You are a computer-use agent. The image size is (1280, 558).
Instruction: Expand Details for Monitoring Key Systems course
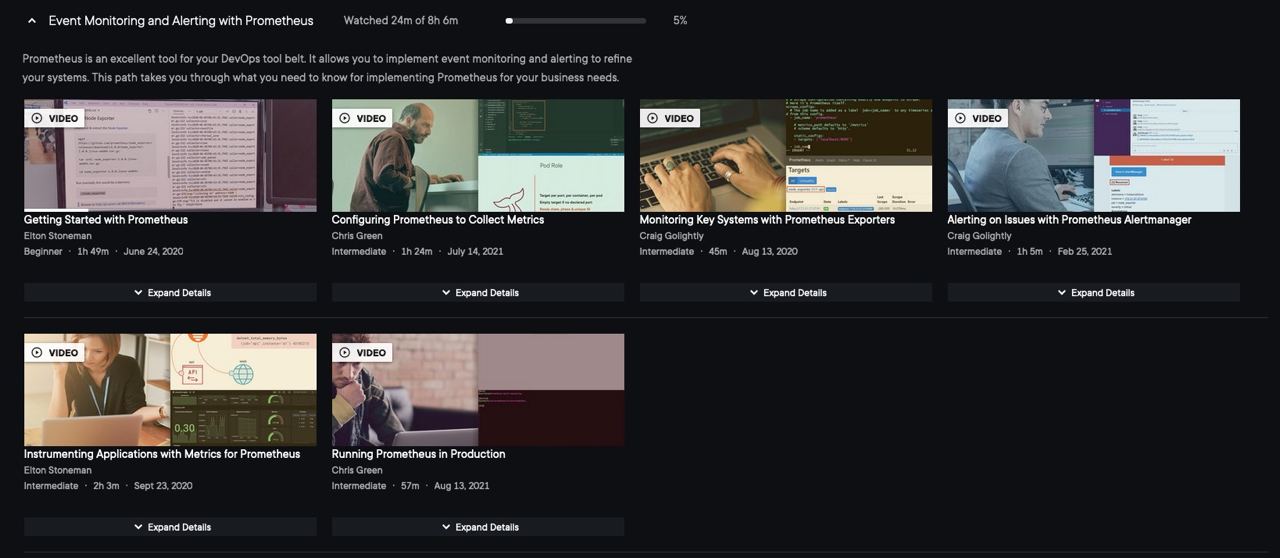click(786, 293)
